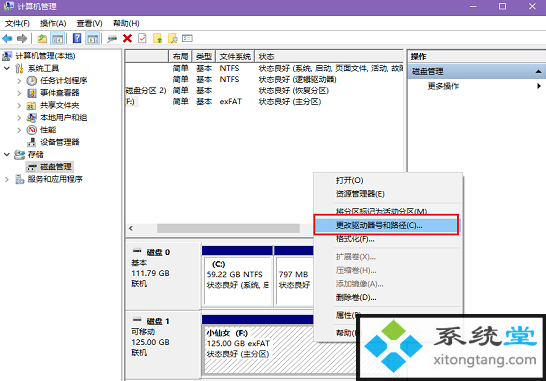Toggle the show/hide action pane icon
546x381 pixels.
[x=93, y=38]
